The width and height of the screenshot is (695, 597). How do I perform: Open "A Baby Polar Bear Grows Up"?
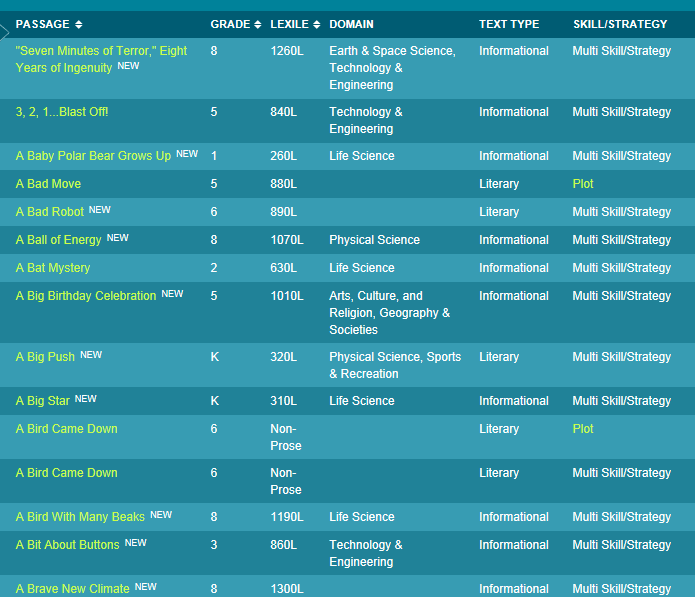(93, 156)
